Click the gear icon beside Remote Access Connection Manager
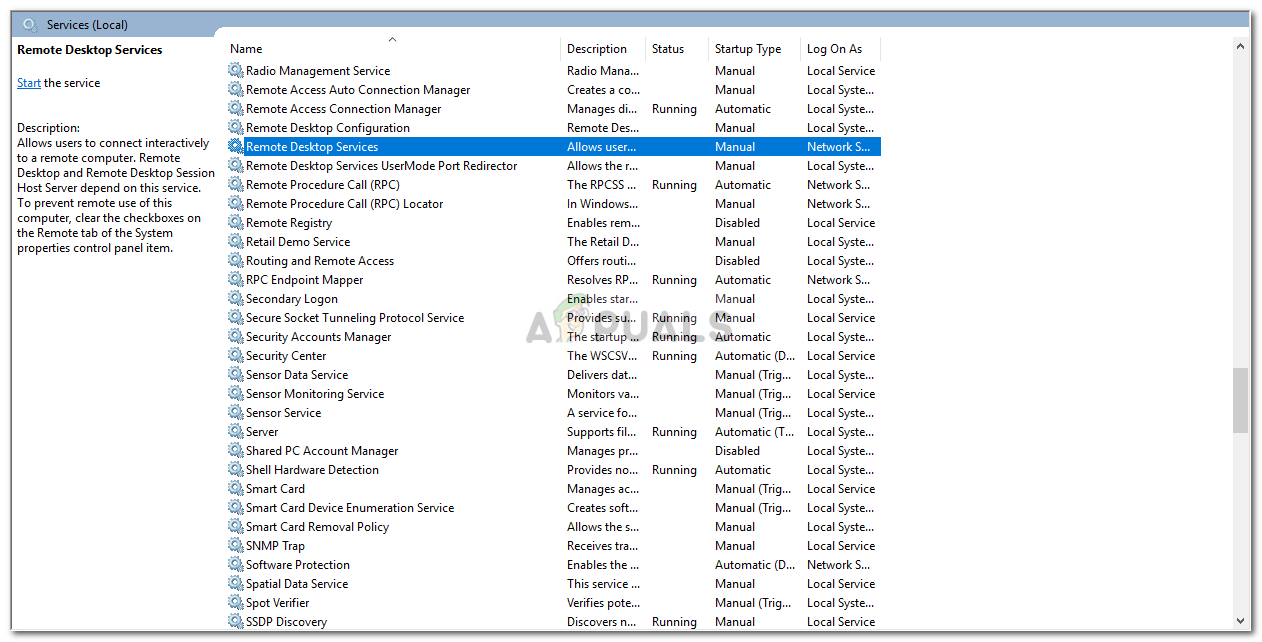This screenshot has height=642, width=1262. click(235, 109)
